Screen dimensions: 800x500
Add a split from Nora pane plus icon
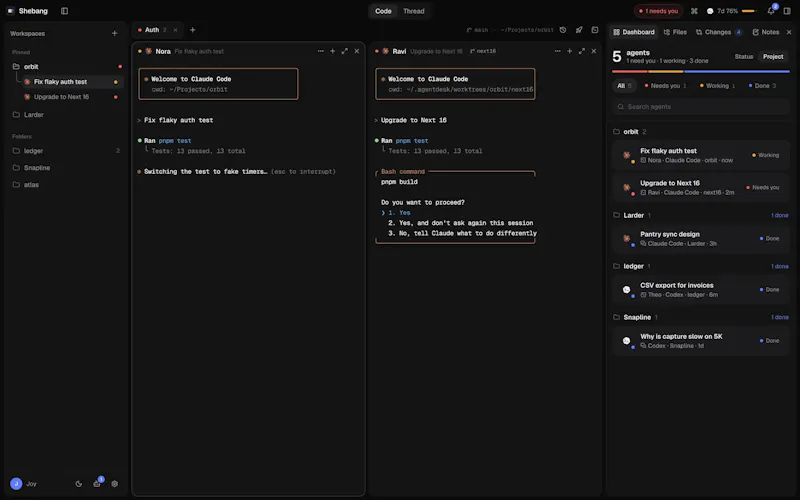tap(333, 51)
